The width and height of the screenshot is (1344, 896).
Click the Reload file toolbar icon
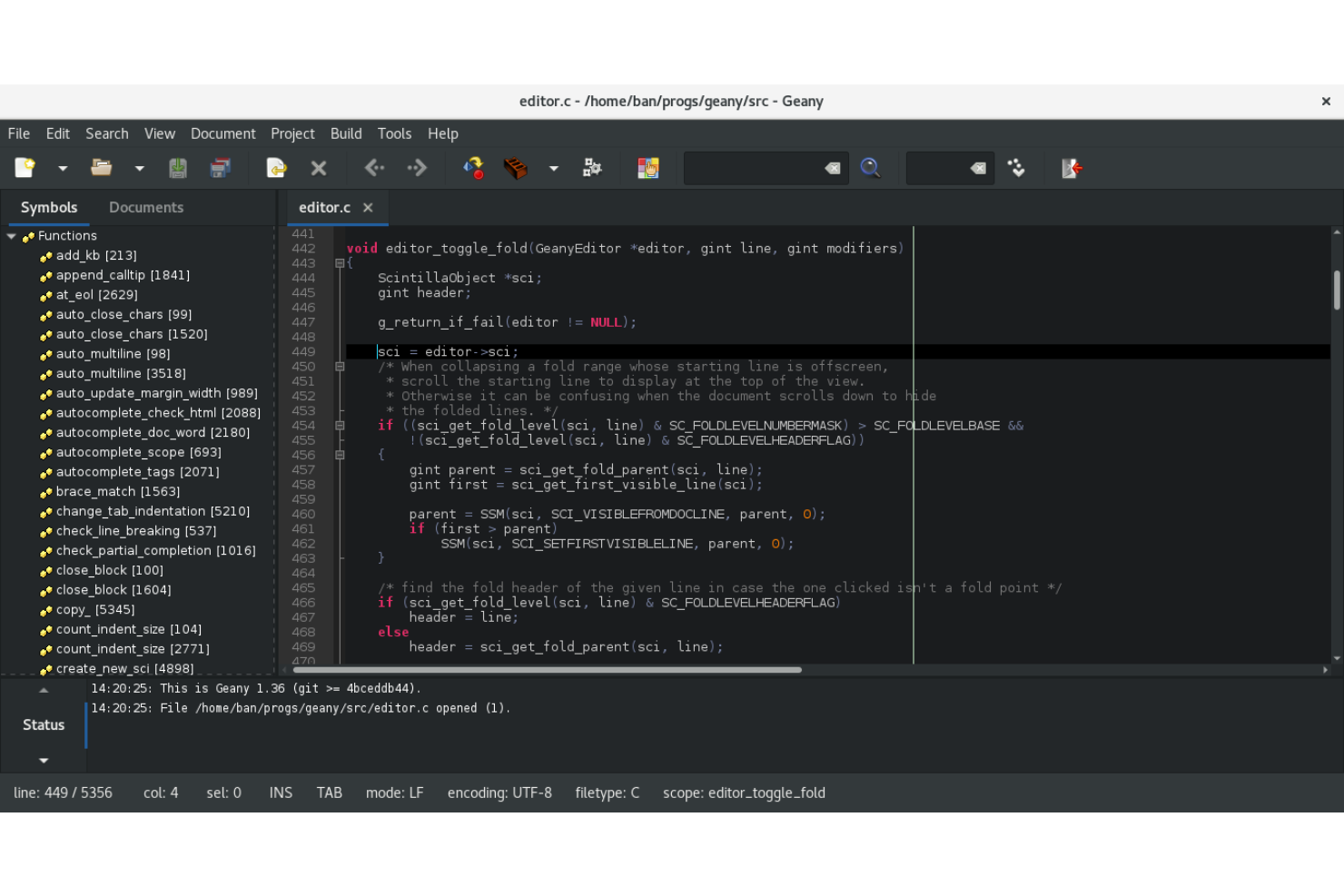276,168
